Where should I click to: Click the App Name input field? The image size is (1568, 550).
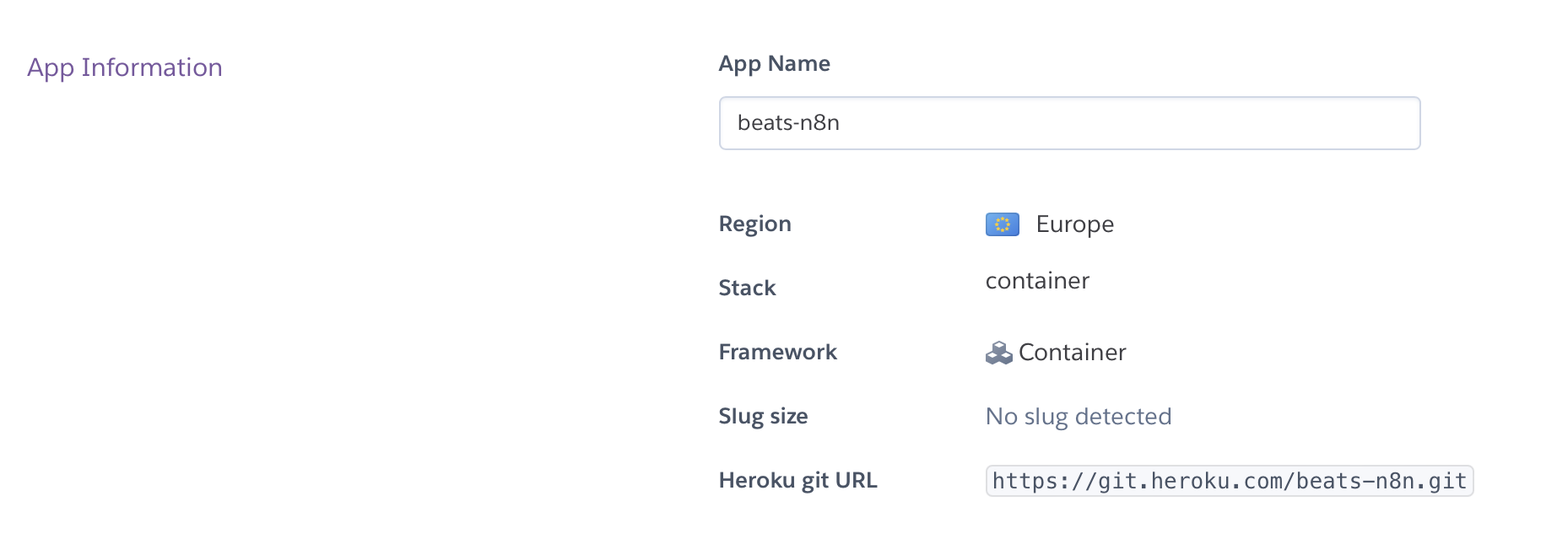pyautogui.click(x=1068, y=123)
